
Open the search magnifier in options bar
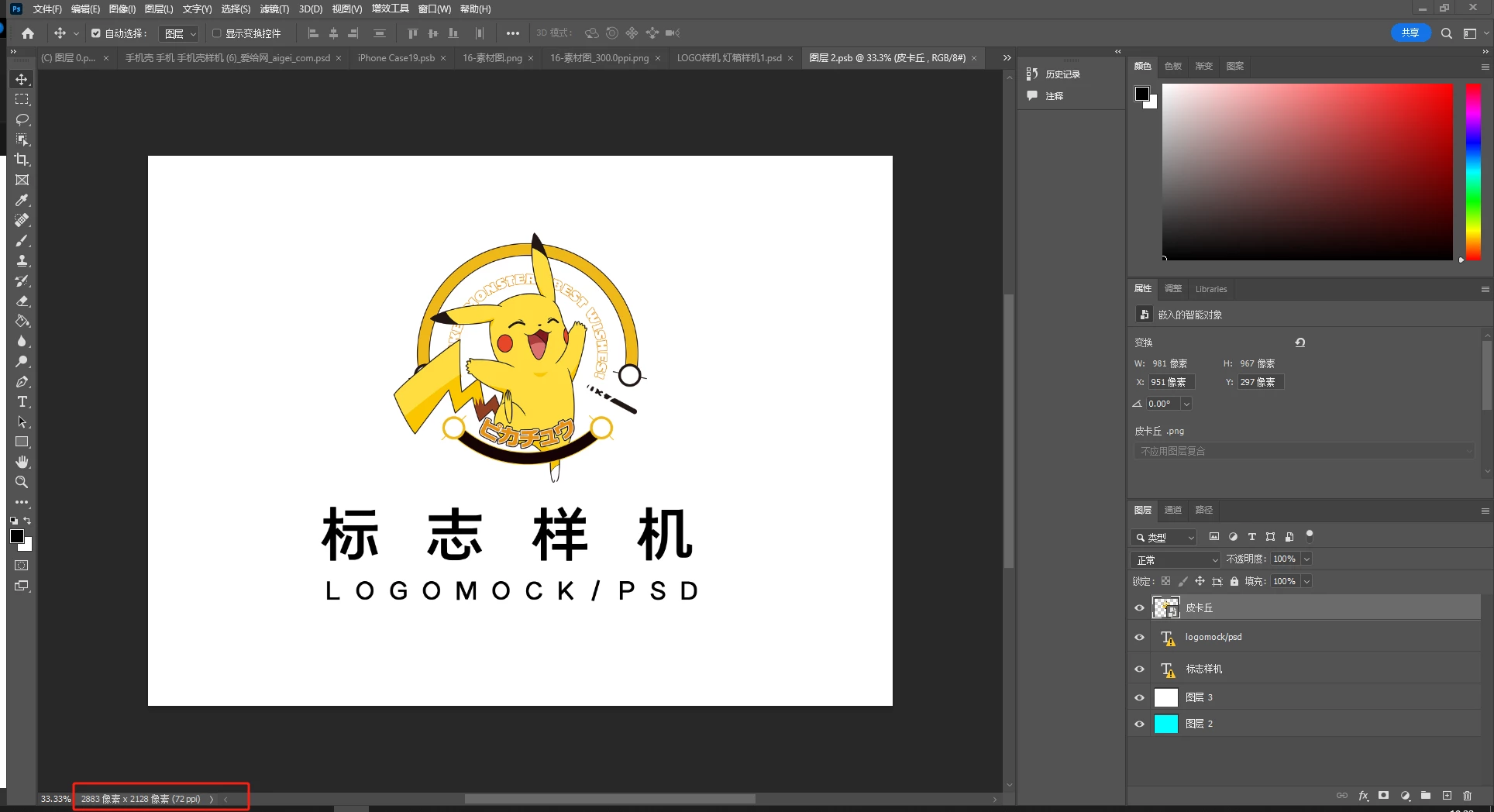[1446, 33]
